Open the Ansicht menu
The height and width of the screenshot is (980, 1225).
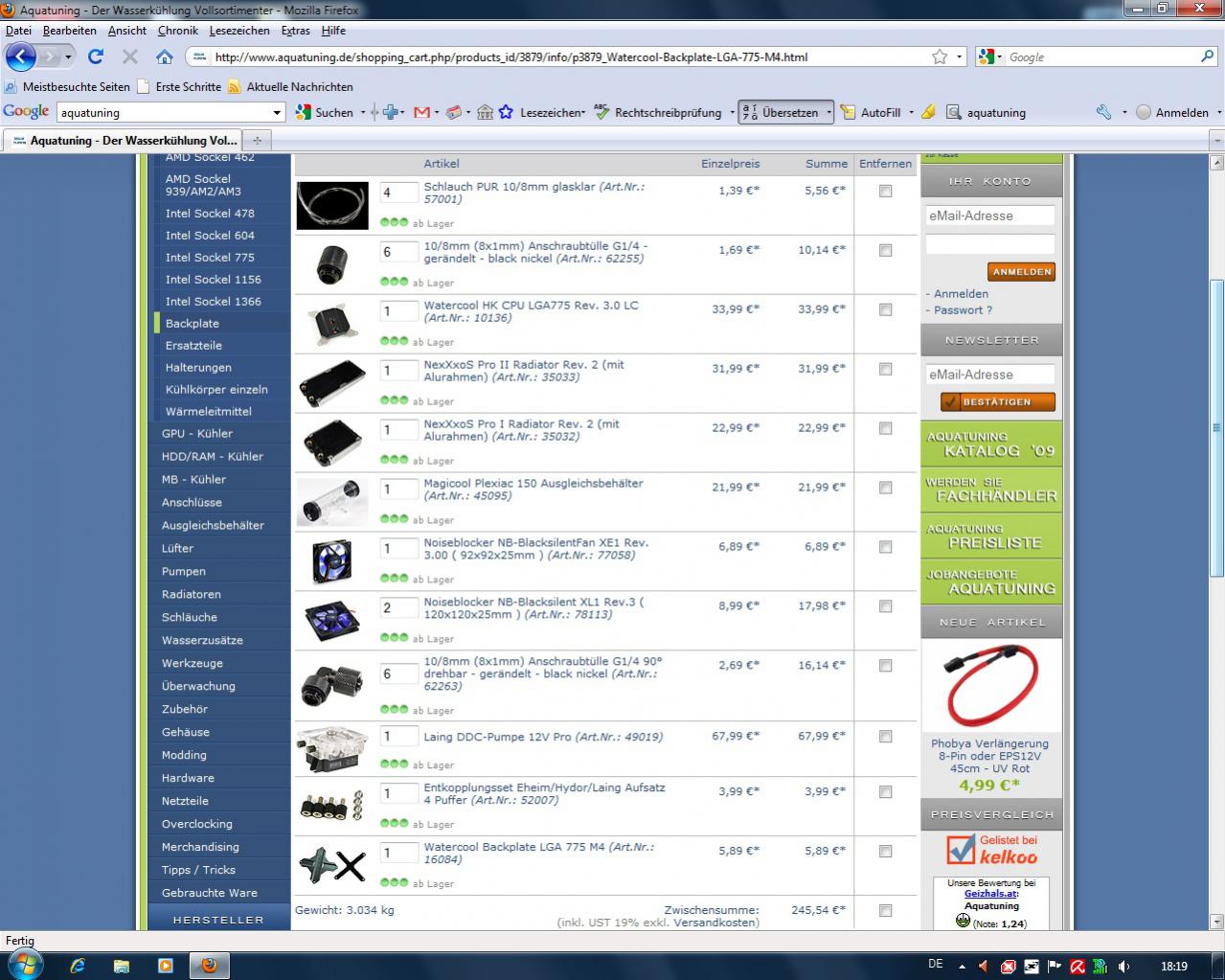click(x=127, y=31)
